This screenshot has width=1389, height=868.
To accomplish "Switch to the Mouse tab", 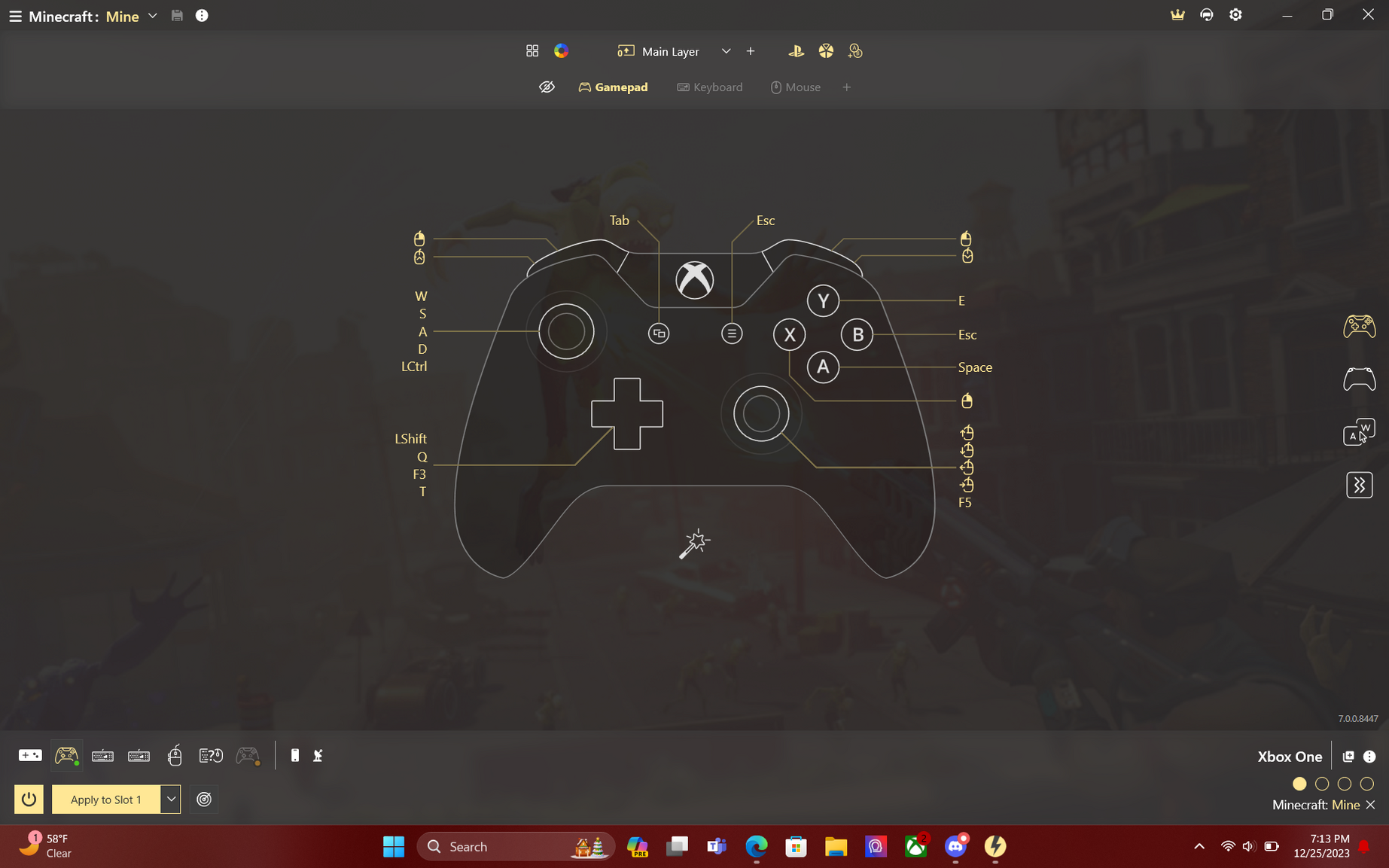I will point(796,87).
